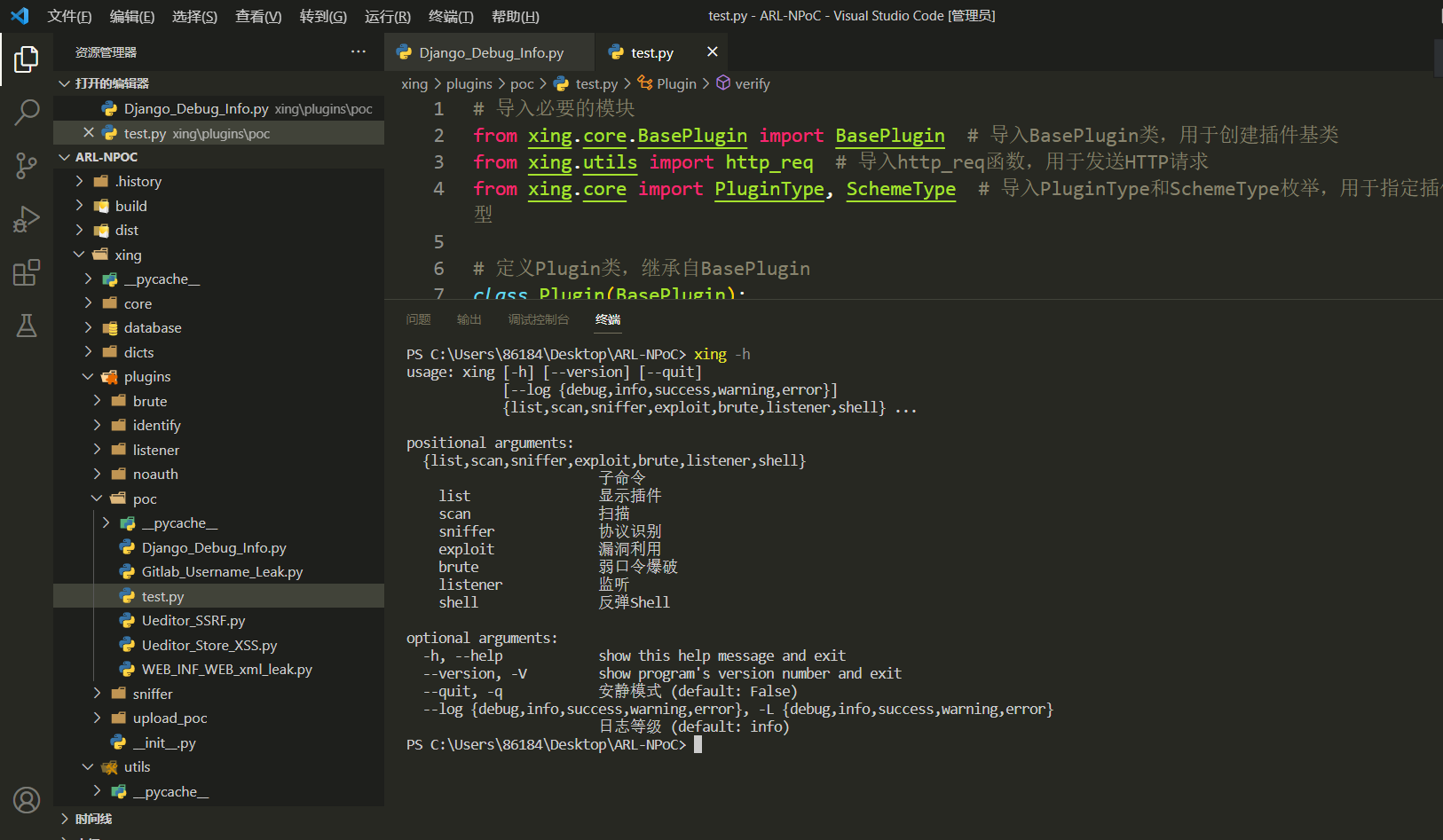Open the 帮助(H) menu
This screenshot has width=1443, height=840.
click(x=515, y=16)
